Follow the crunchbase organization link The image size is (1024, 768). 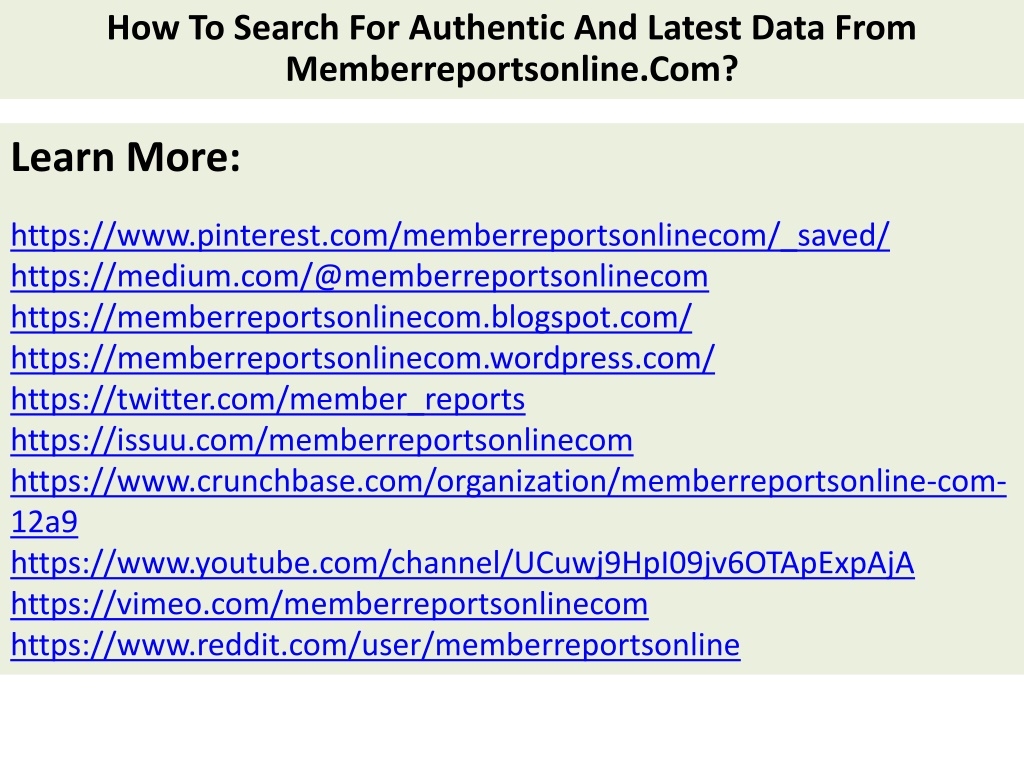pos(509,481)
